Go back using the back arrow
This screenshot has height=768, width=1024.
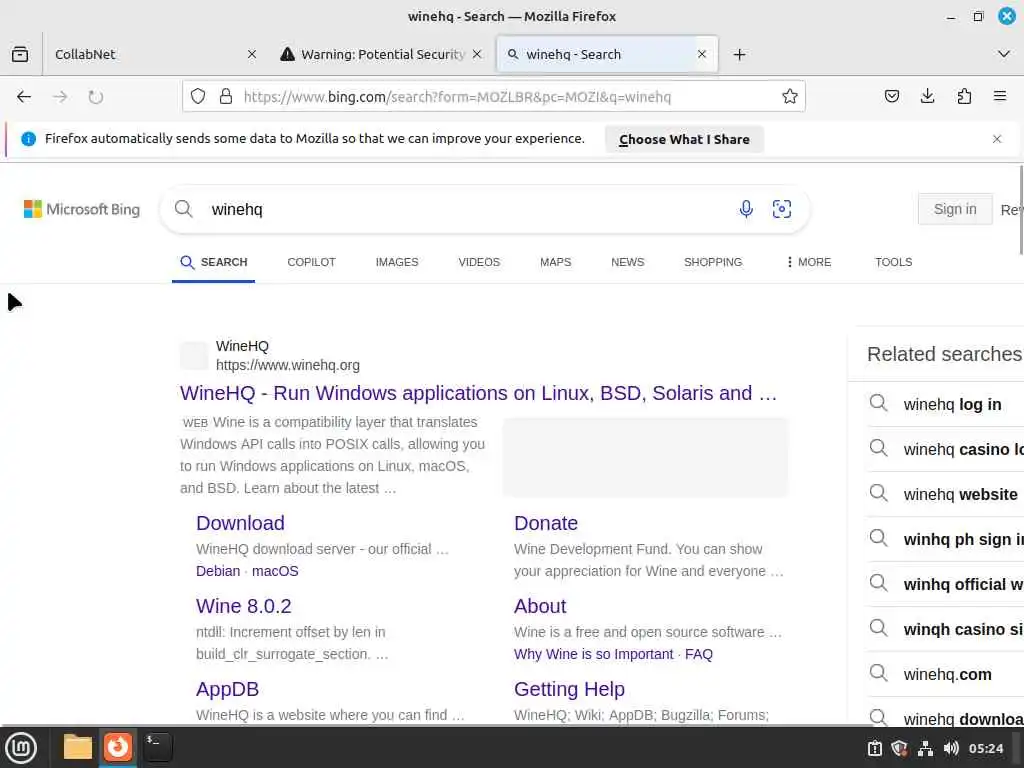point(24,97)
